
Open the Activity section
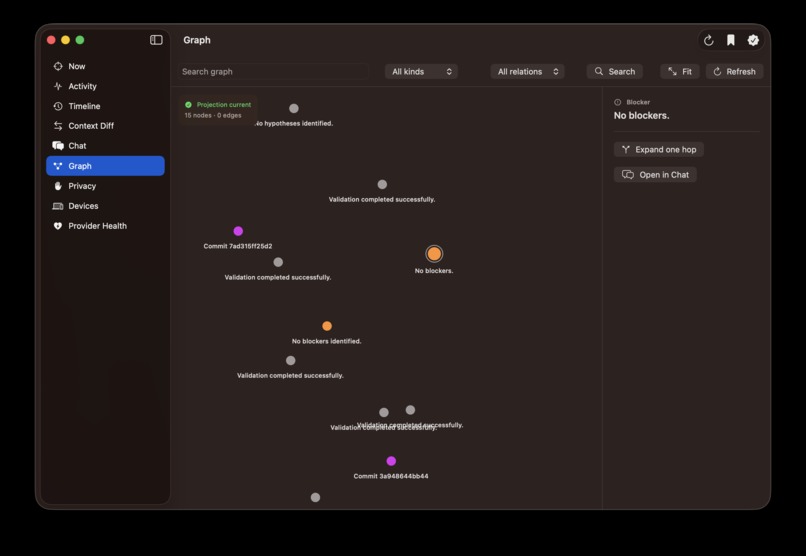tap(105, 86)
